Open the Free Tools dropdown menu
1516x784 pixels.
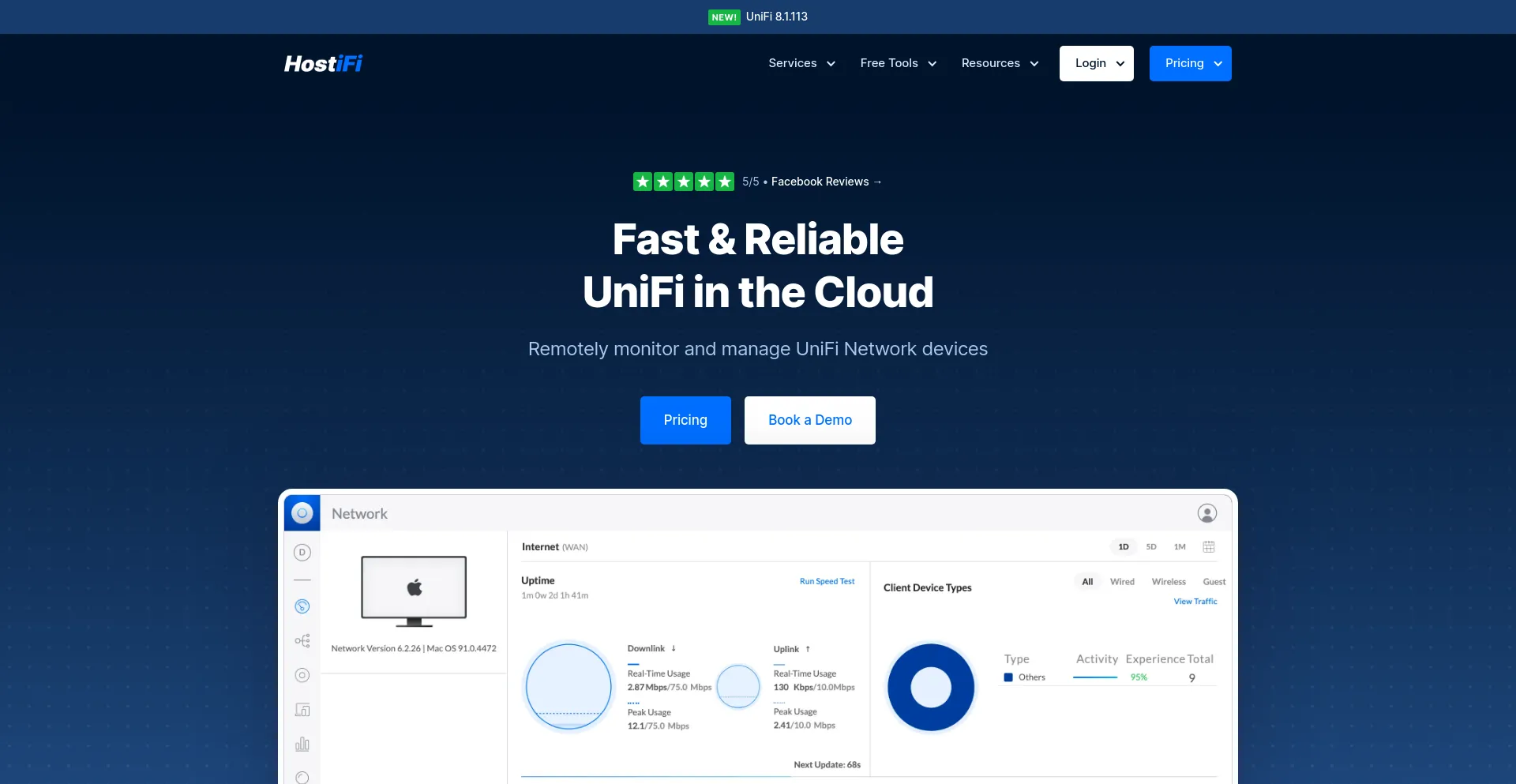(x=899, y=63)
